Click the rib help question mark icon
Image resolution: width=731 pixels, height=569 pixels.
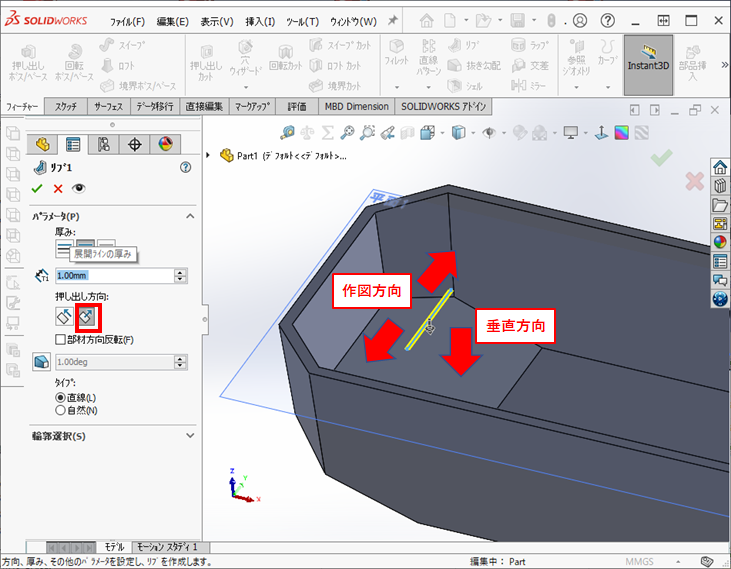185,168
